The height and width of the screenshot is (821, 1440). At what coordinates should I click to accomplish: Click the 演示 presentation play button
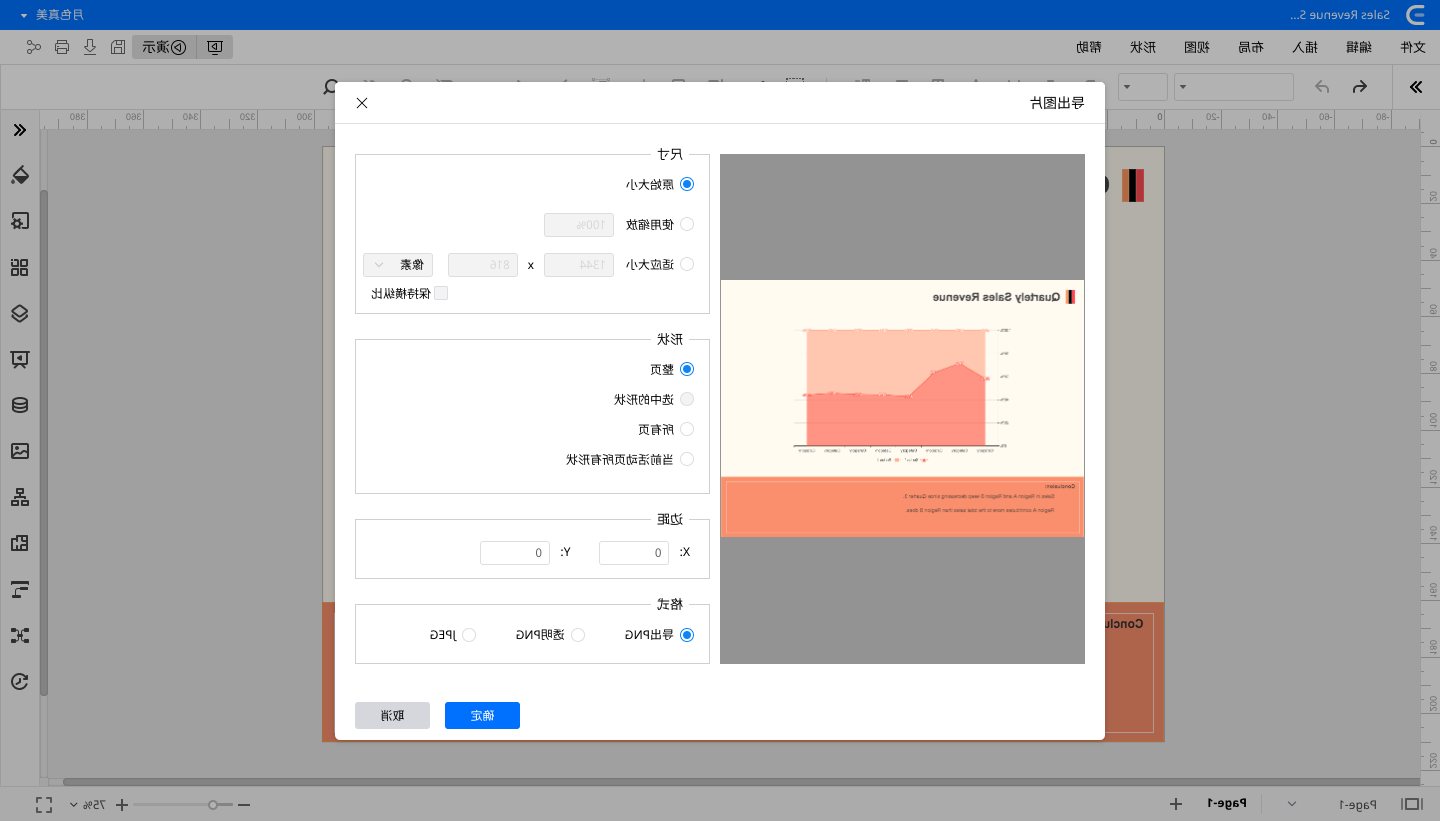coord(164,47)
